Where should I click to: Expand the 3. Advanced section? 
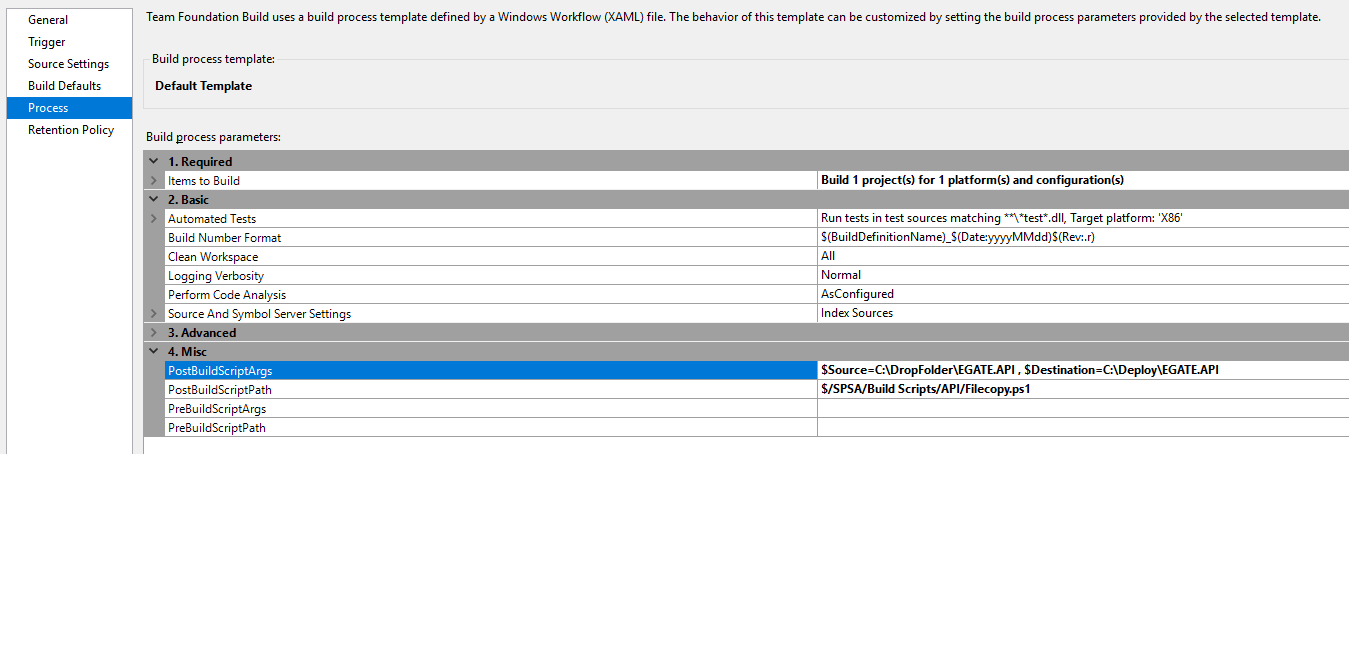tap(154, 332)
